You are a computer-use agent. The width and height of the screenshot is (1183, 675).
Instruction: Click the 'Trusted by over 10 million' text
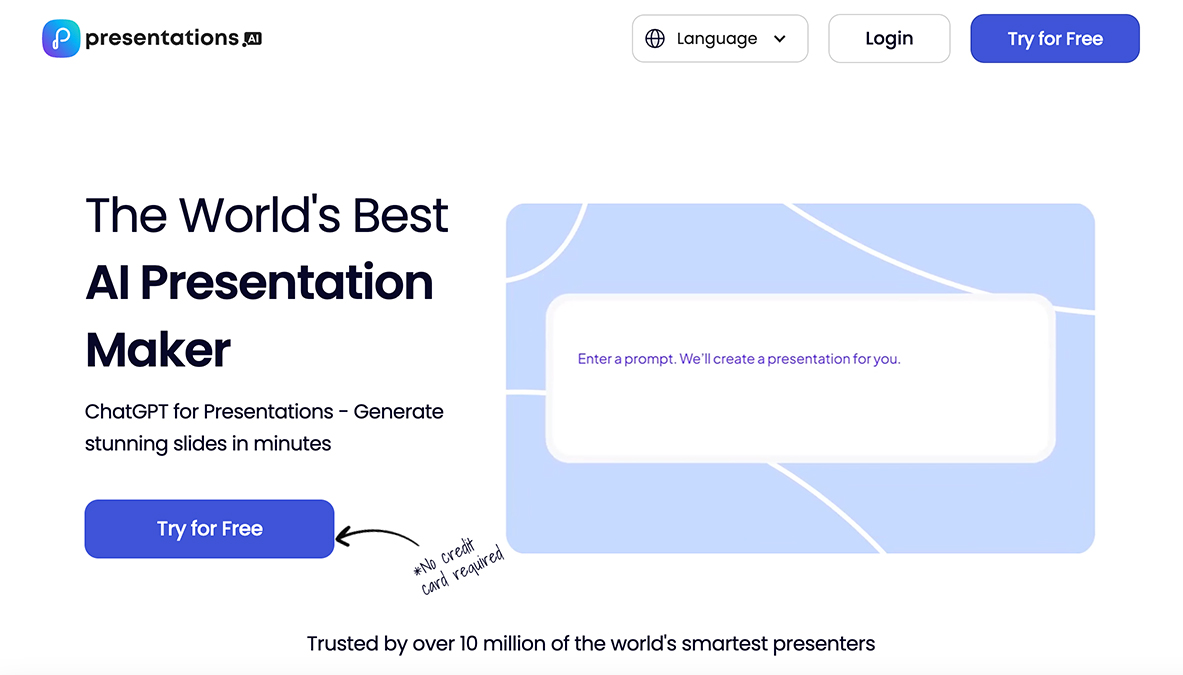tap(590, 643)
